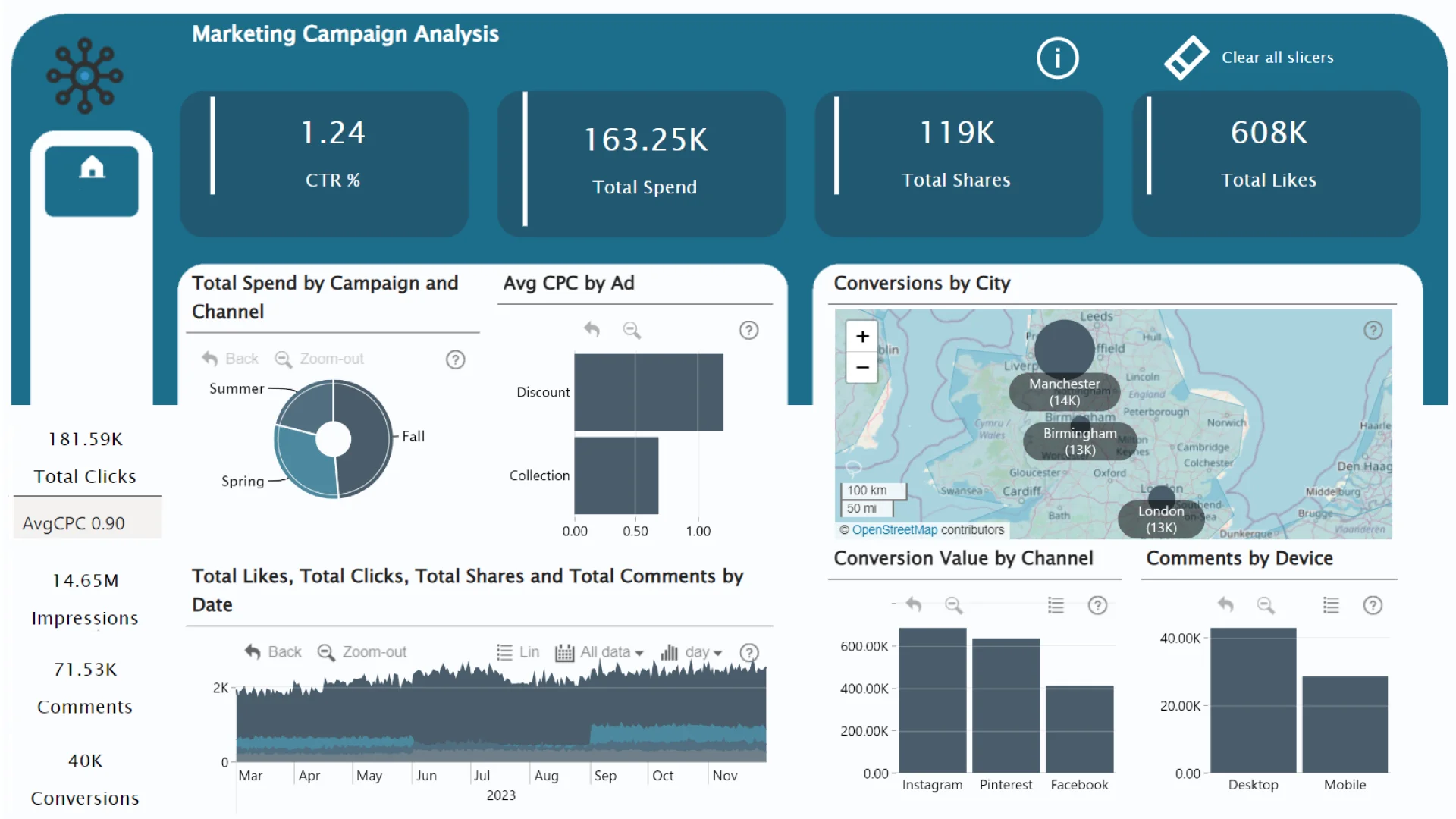The width and height of the screenshot is (1456, 819).
Task: Select the Pinterest bar
Action: 1006,706
